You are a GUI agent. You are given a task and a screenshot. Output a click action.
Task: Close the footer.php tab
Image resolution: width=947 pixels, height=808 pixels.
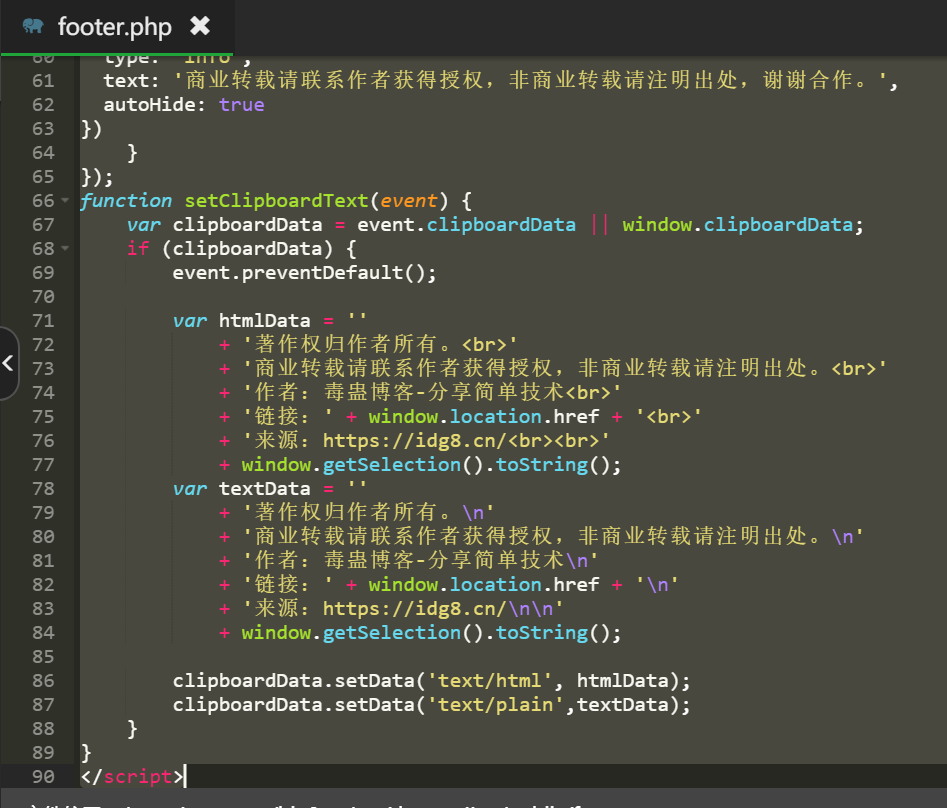point(200,26)
